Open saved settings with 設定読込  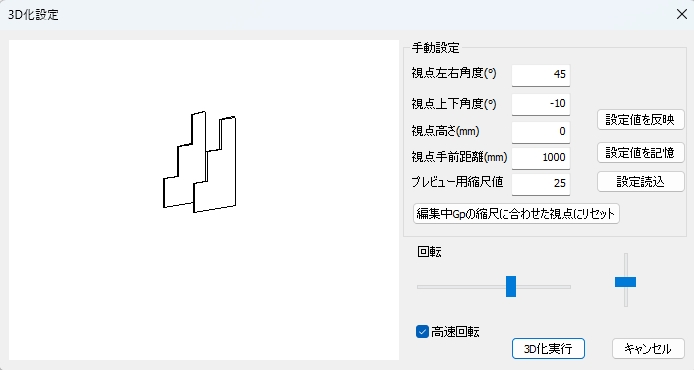[x=640, y=182]
